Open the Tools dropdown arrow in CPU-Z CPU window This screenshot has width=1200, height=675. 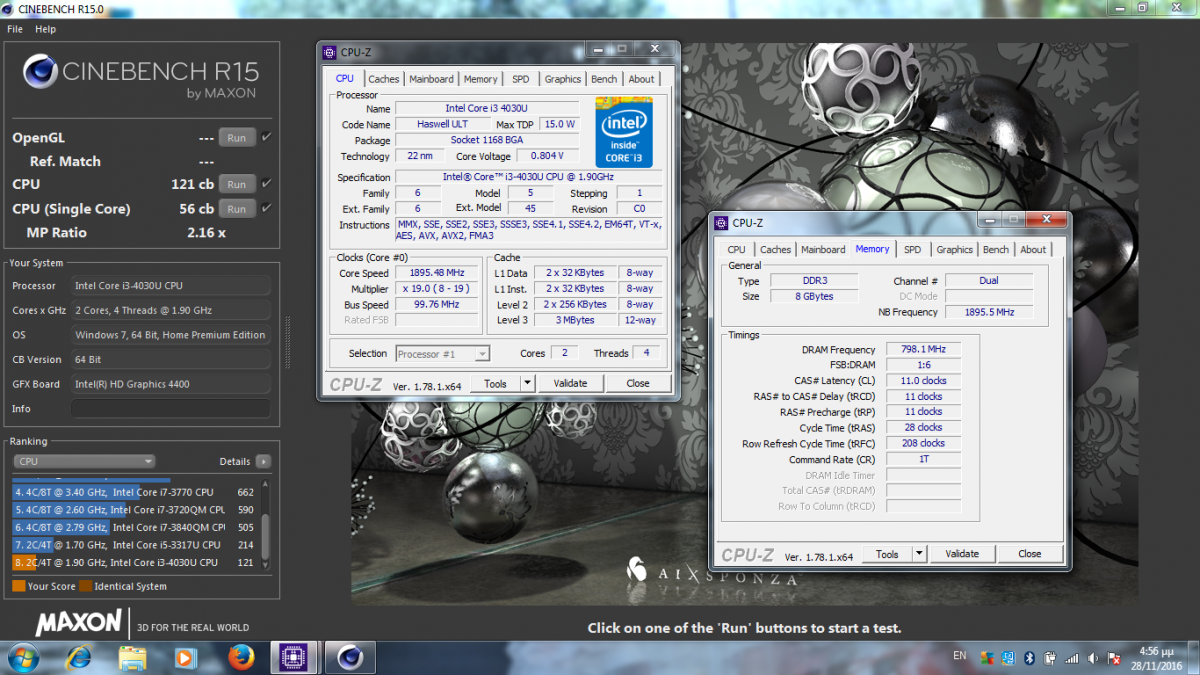click(528, 383)
